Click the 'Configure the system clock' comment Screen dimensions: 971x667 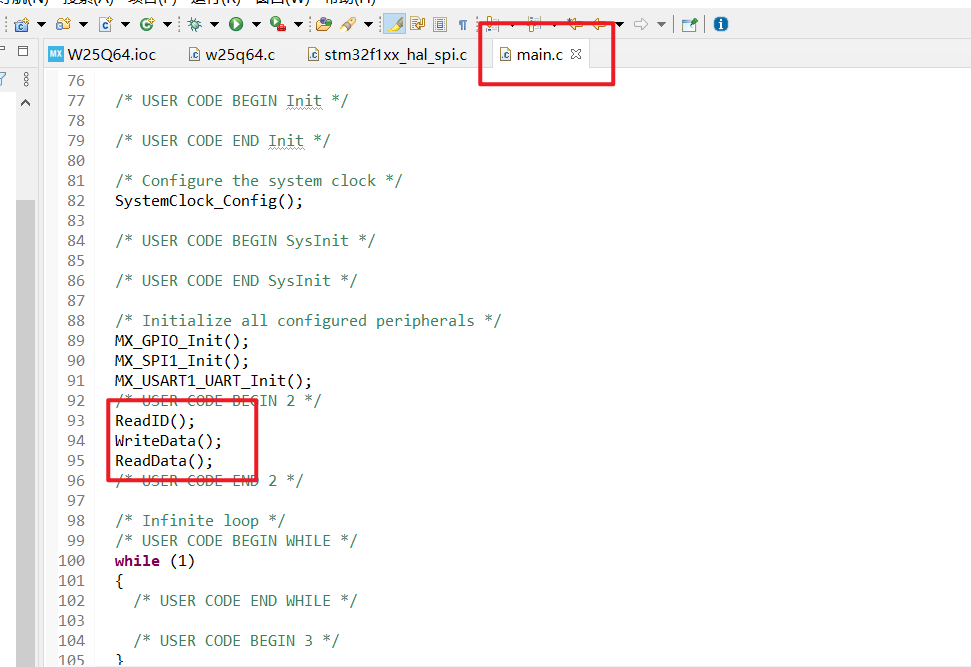point(259,181)
